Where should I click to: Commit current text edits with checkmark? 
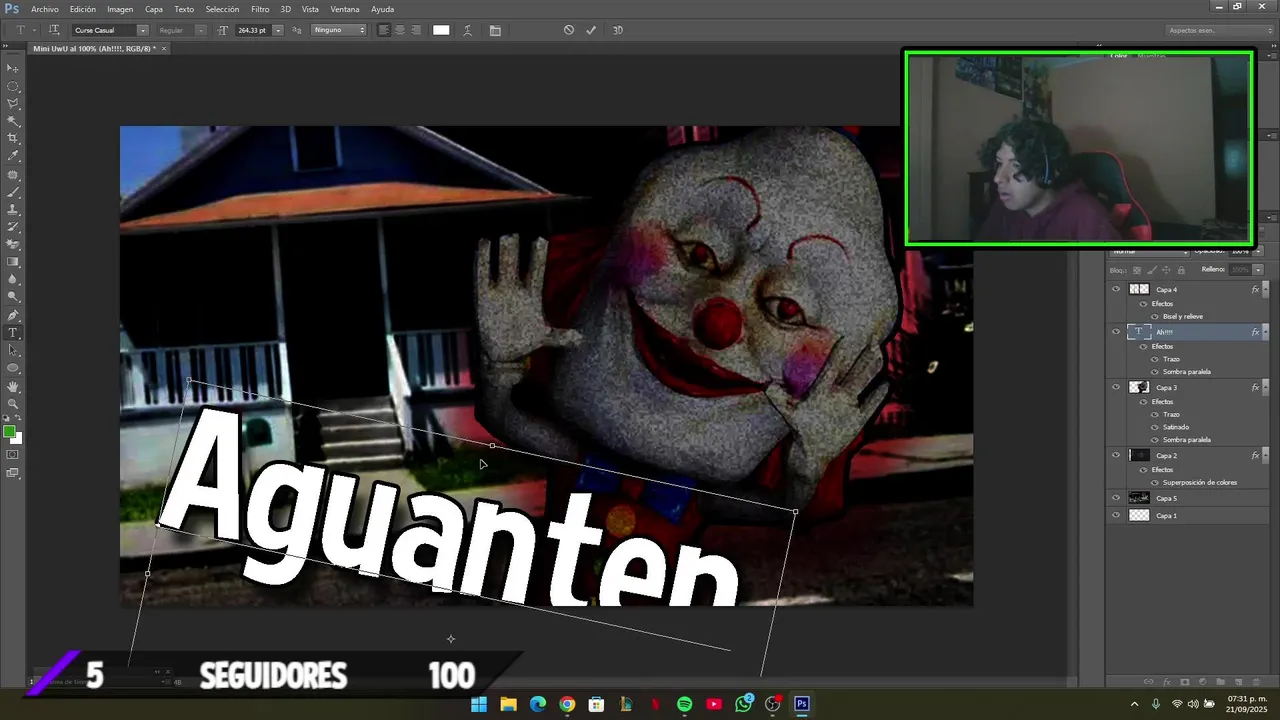(591, 30)
